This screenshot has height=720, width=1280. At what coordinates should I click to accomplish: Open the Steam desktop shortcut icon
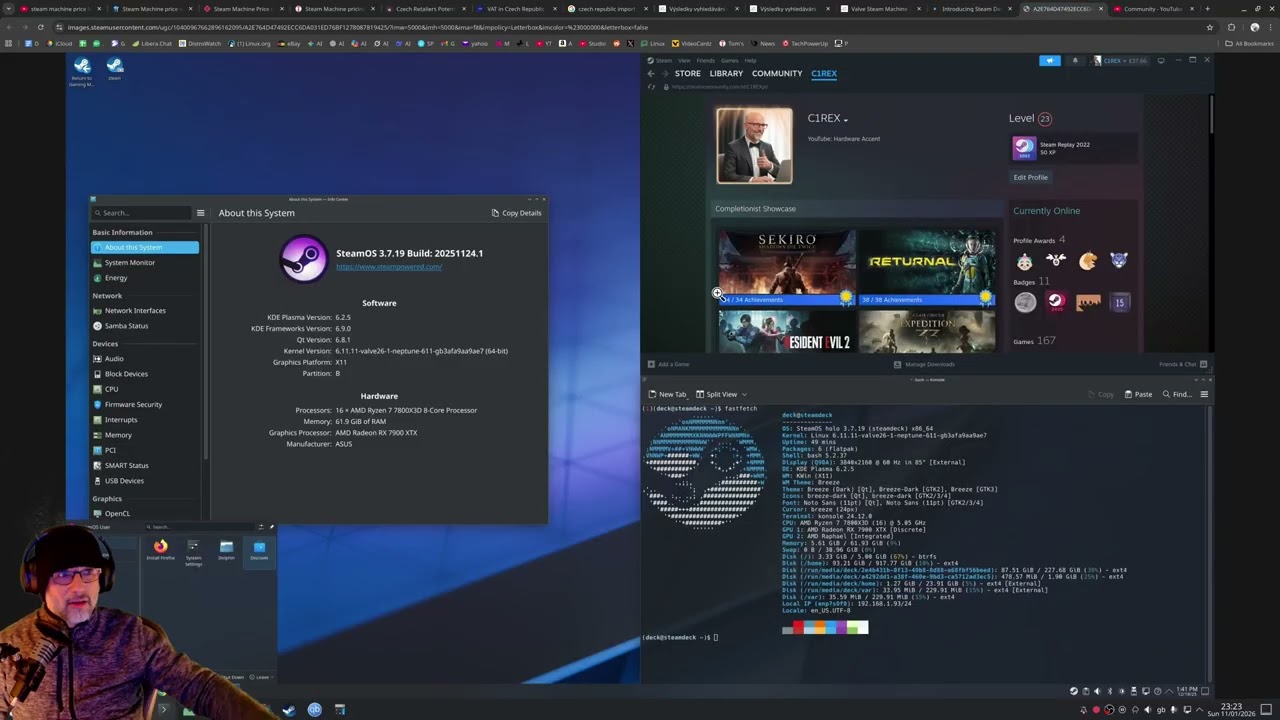115,69
